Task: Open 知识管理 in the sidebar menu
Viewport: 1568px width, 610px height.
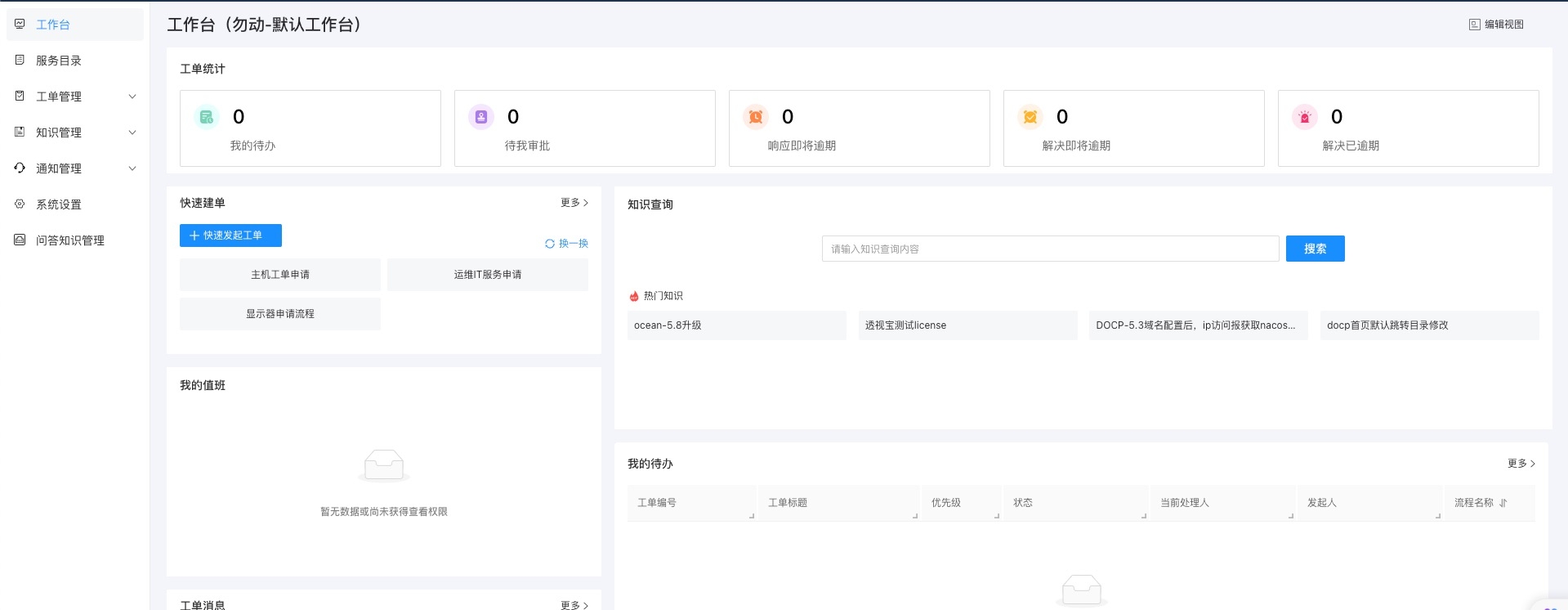Action: tap(75, 132)
